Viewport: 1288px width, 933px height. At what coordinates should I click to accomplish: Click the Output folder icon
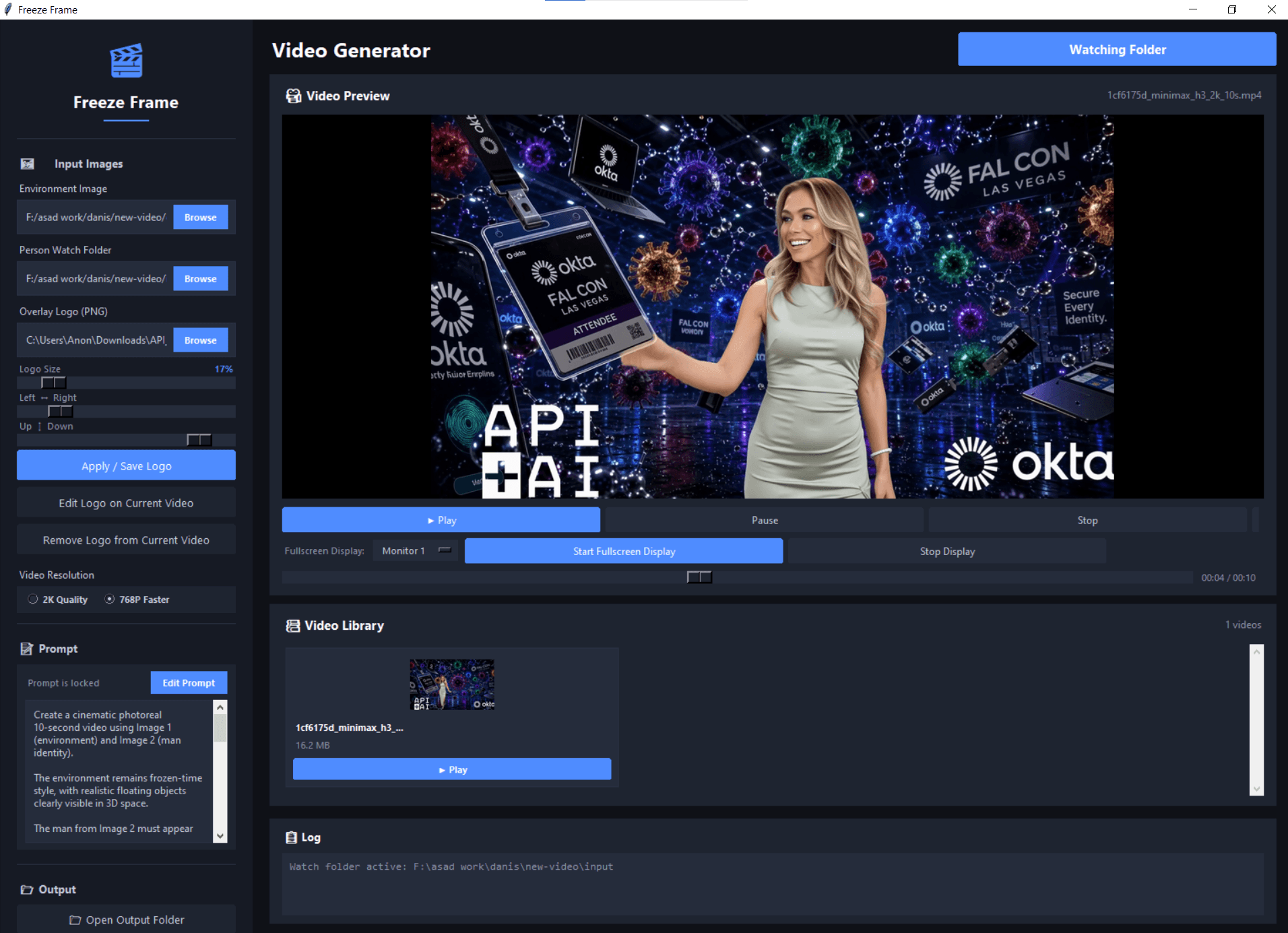tap(27, 890)
